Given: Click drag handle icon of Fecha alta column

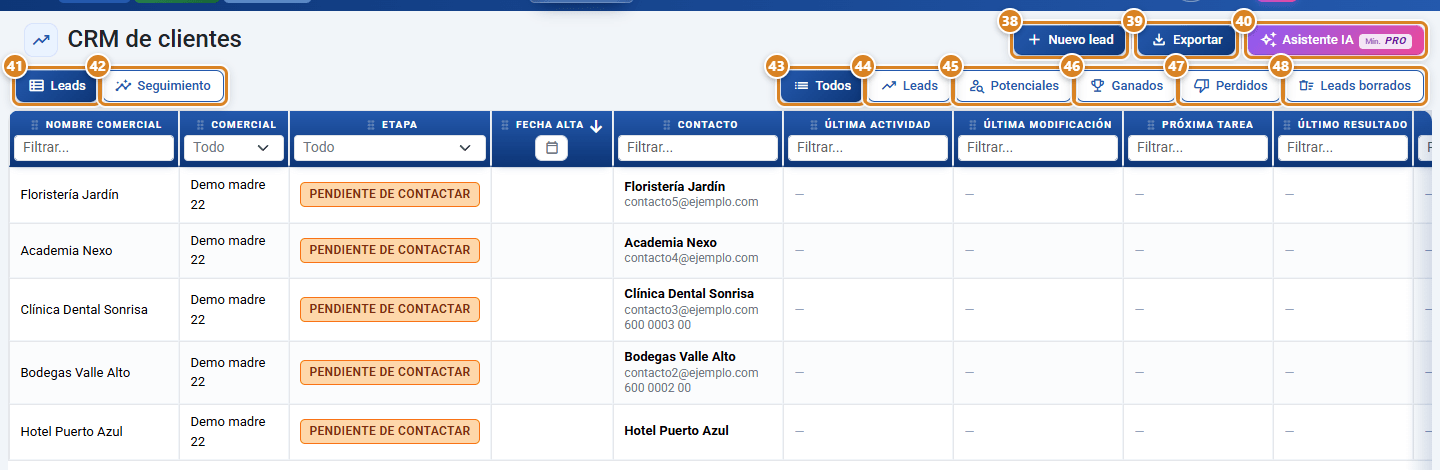Looking at the screenshot, I should pyautogui.click(x=505, y=125).
